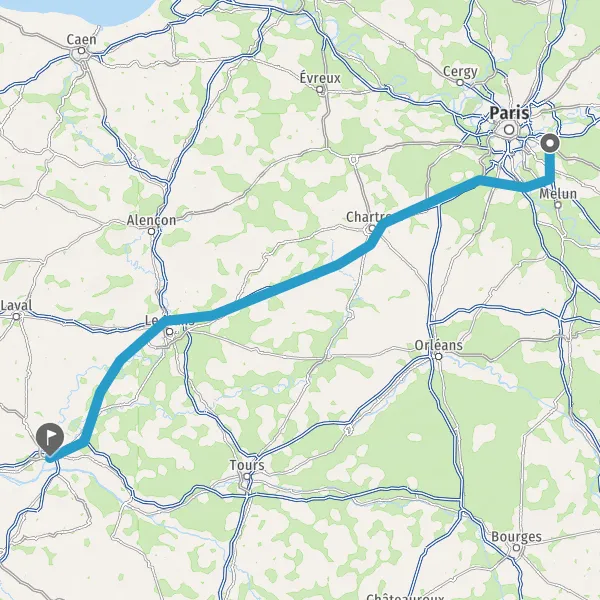This screenshot has height=600, width=600.
Task: Select the Tours city label
Action: 247,465
